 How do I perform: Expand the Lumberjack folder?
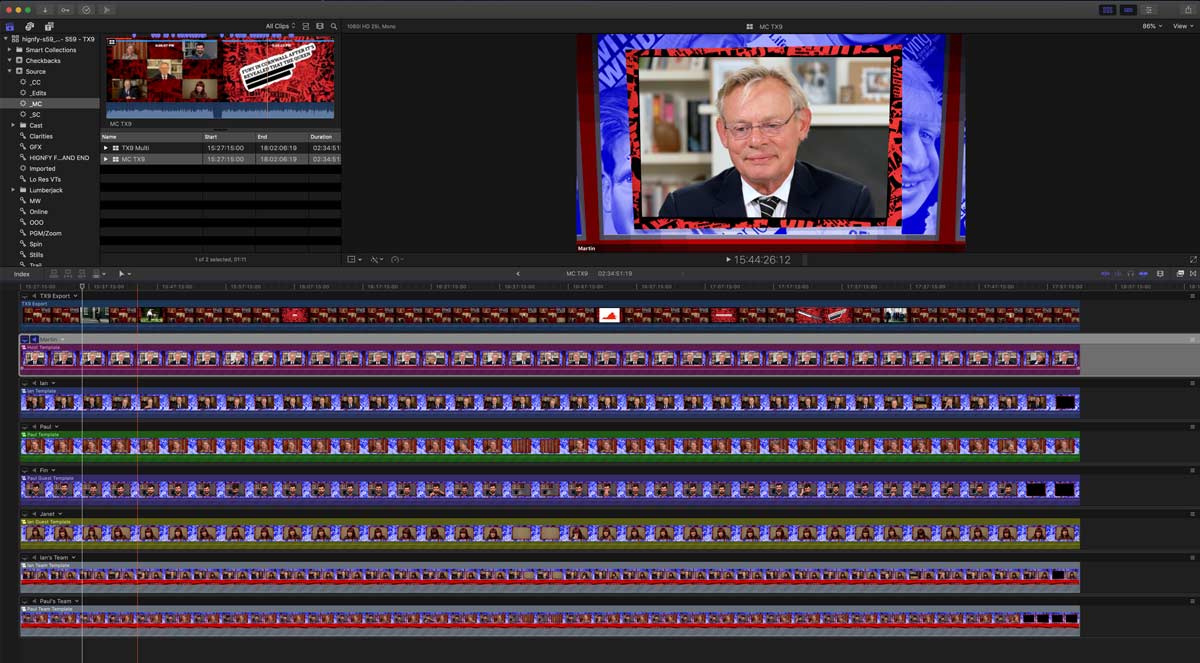click(x=13, y=190)
